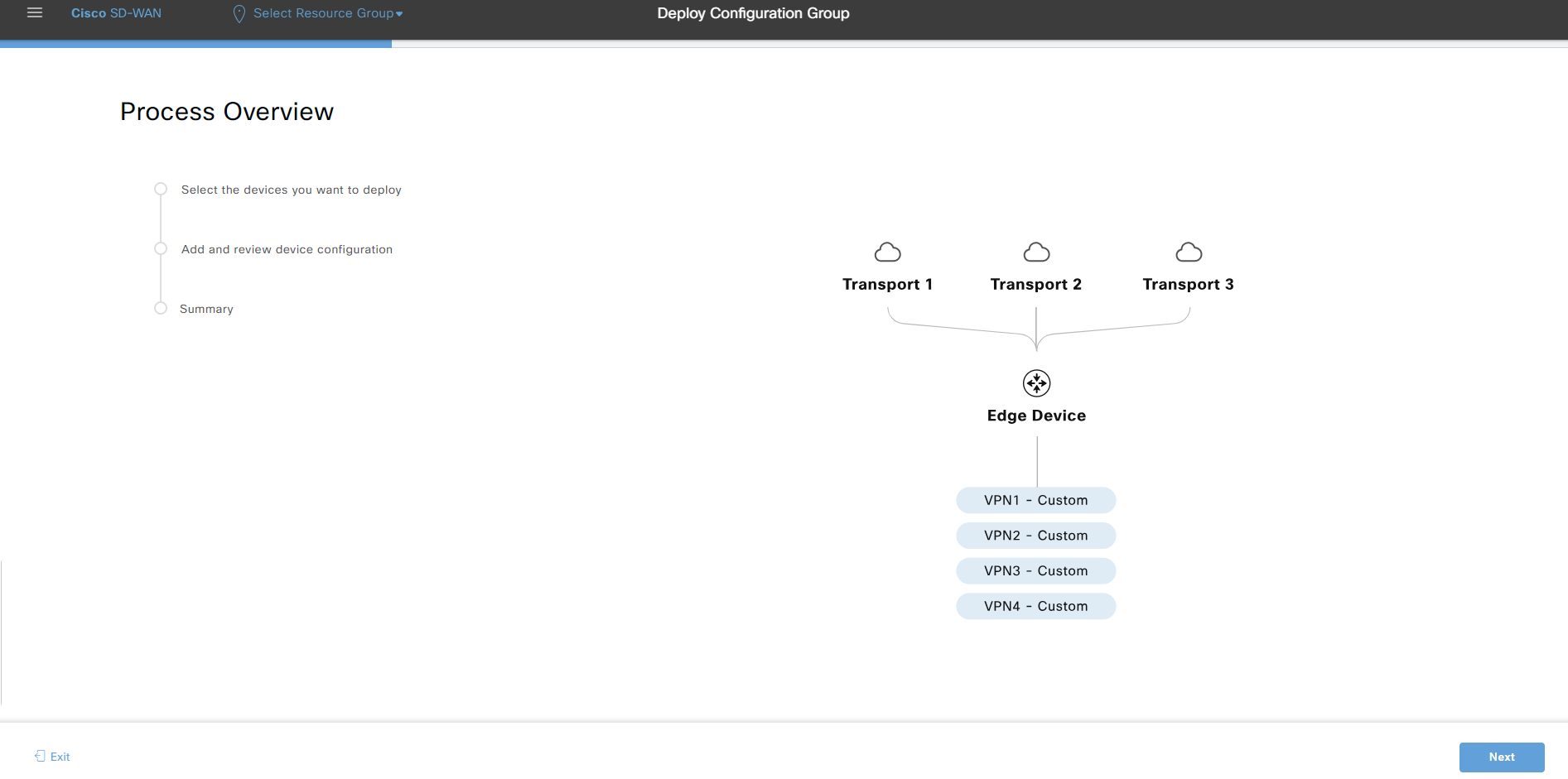Select the VPN4 - Custom pill
Viewport: 1568px width, 779px height.
[1036, 606]
